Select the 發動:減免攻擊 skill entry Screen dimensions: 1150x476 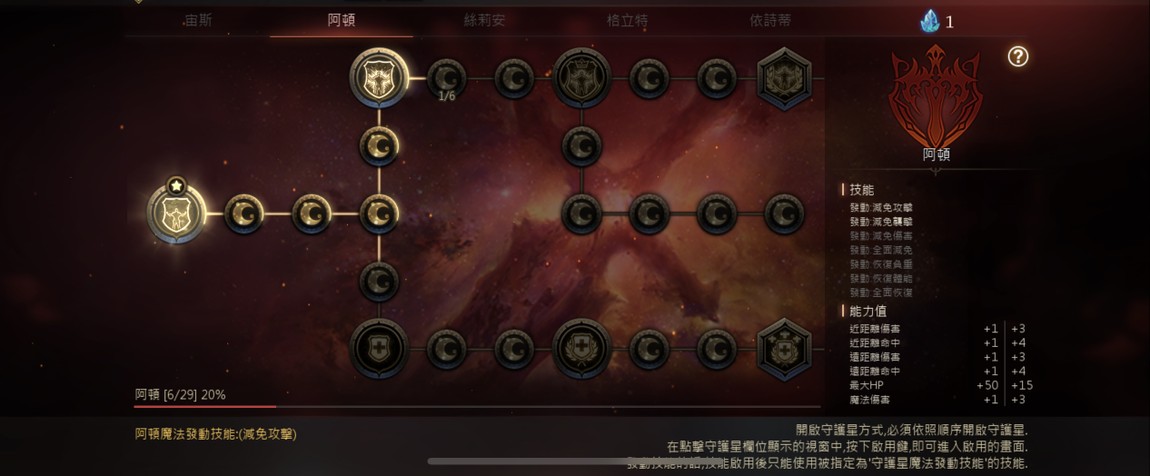[881, 208]
